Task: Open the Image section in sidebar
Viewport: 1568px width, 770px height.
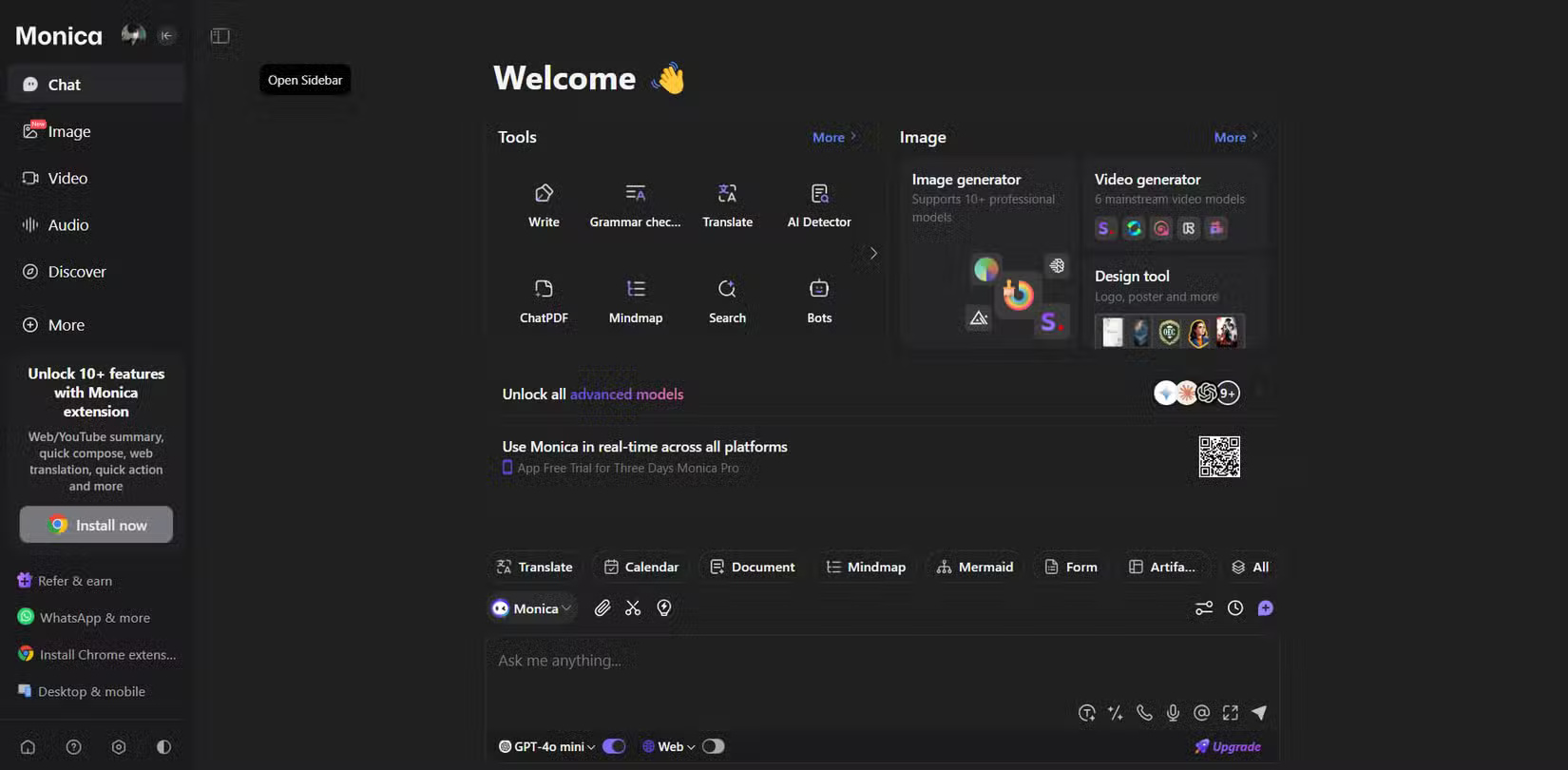Action: coord(68,131)
